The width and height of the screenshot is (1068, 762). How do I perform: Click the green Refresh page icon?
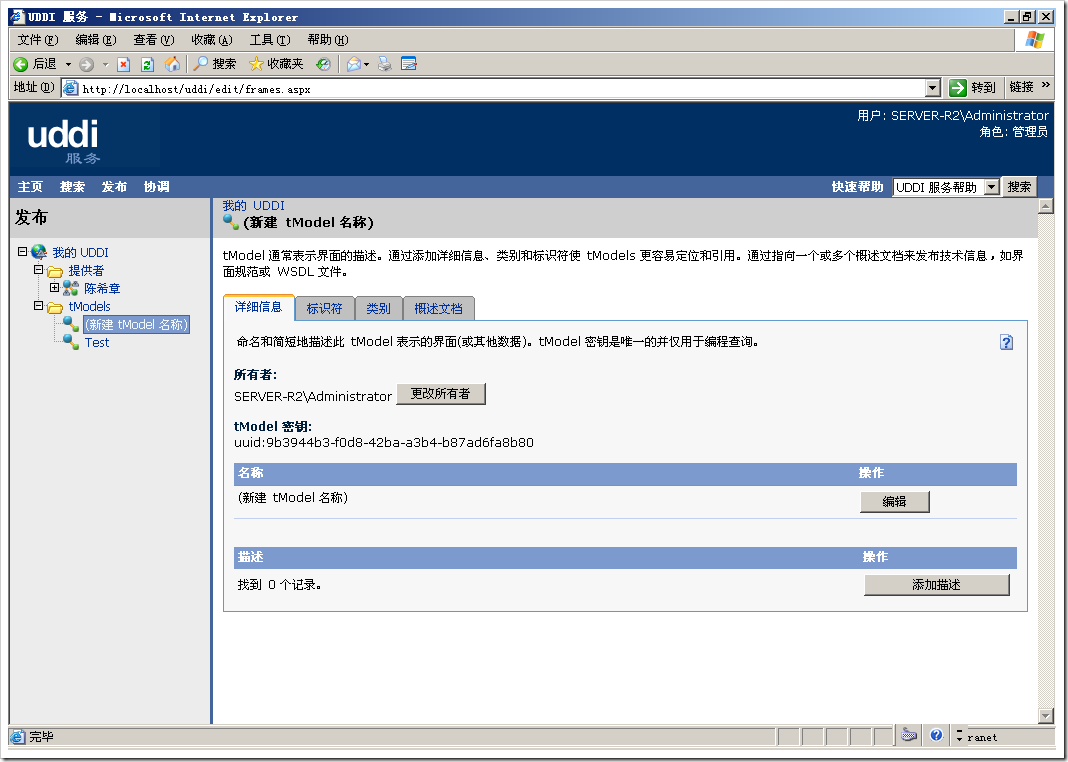[147, 65]
